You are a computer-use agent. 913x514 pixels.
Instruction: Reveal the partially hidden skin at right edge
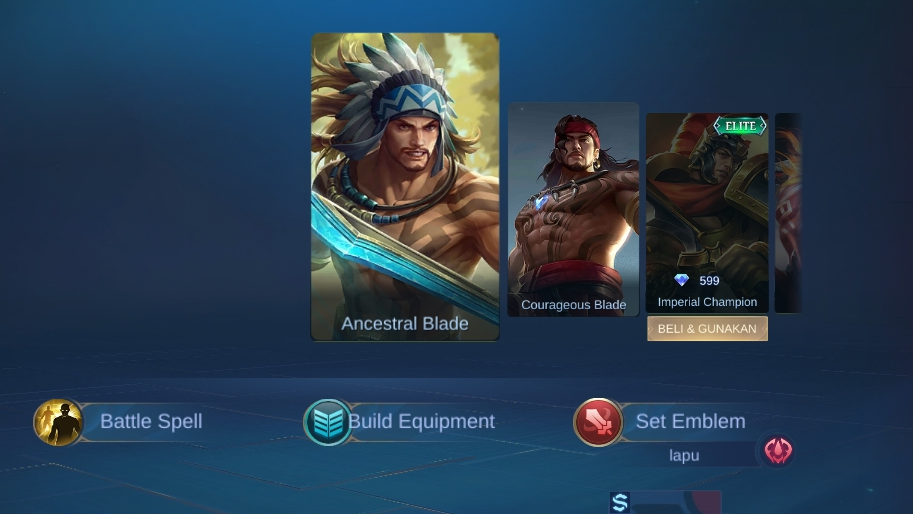(x=788, y=213)
